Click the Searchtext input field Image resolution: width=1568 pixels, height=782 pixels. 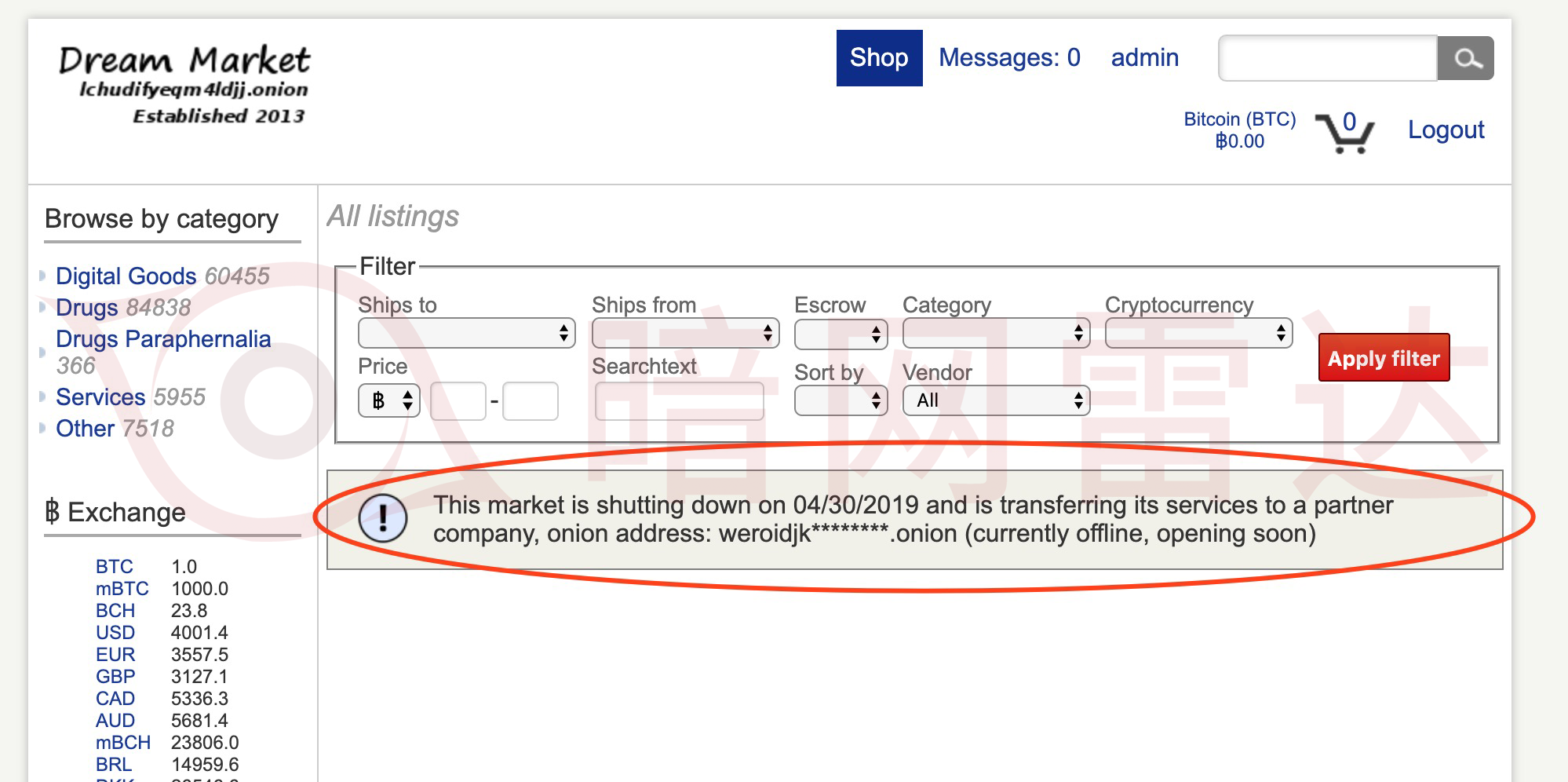680,401
